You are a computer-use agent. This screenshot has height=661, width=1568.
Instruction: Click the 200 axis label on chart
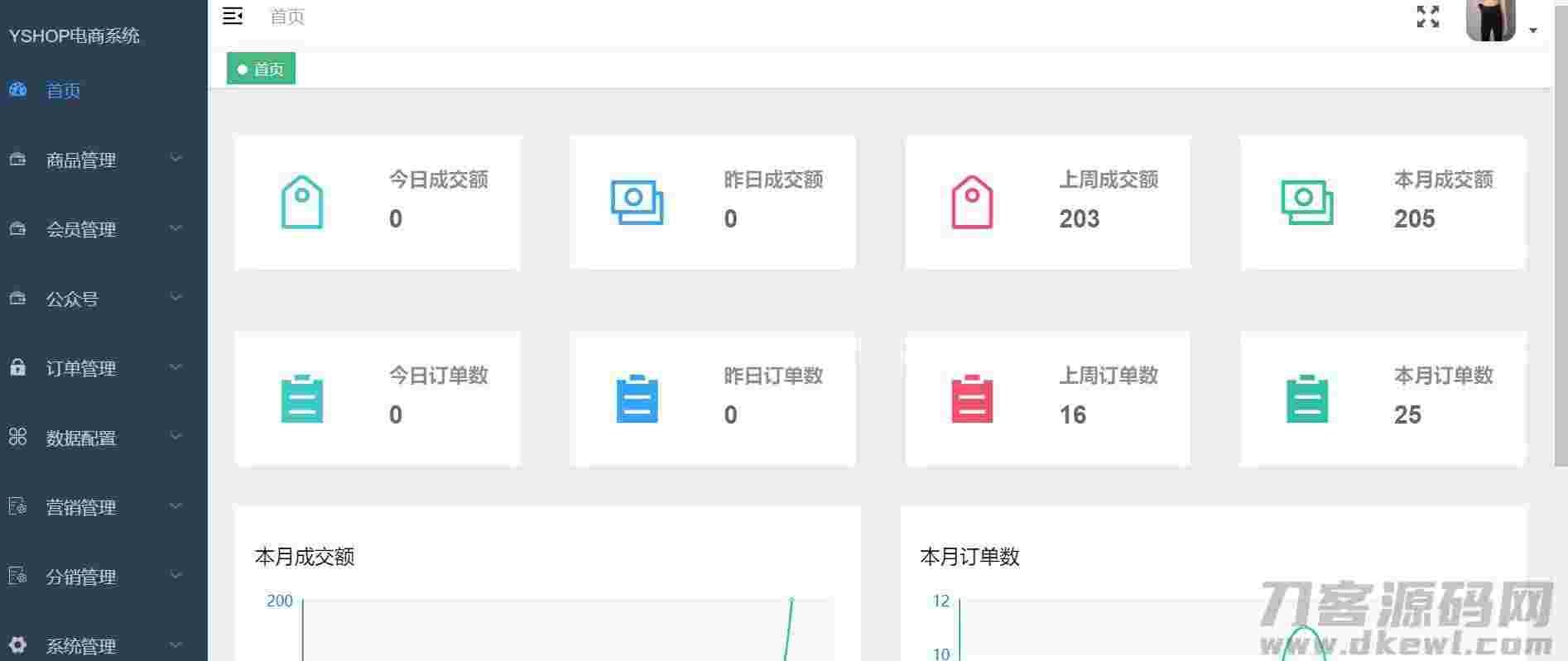coord(280,601)
